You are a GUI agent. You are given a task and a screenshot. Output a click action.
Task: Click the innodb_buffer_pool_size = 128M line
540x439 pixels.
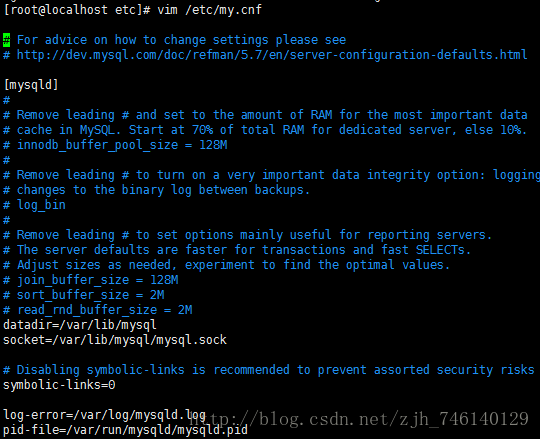point(115,145)
